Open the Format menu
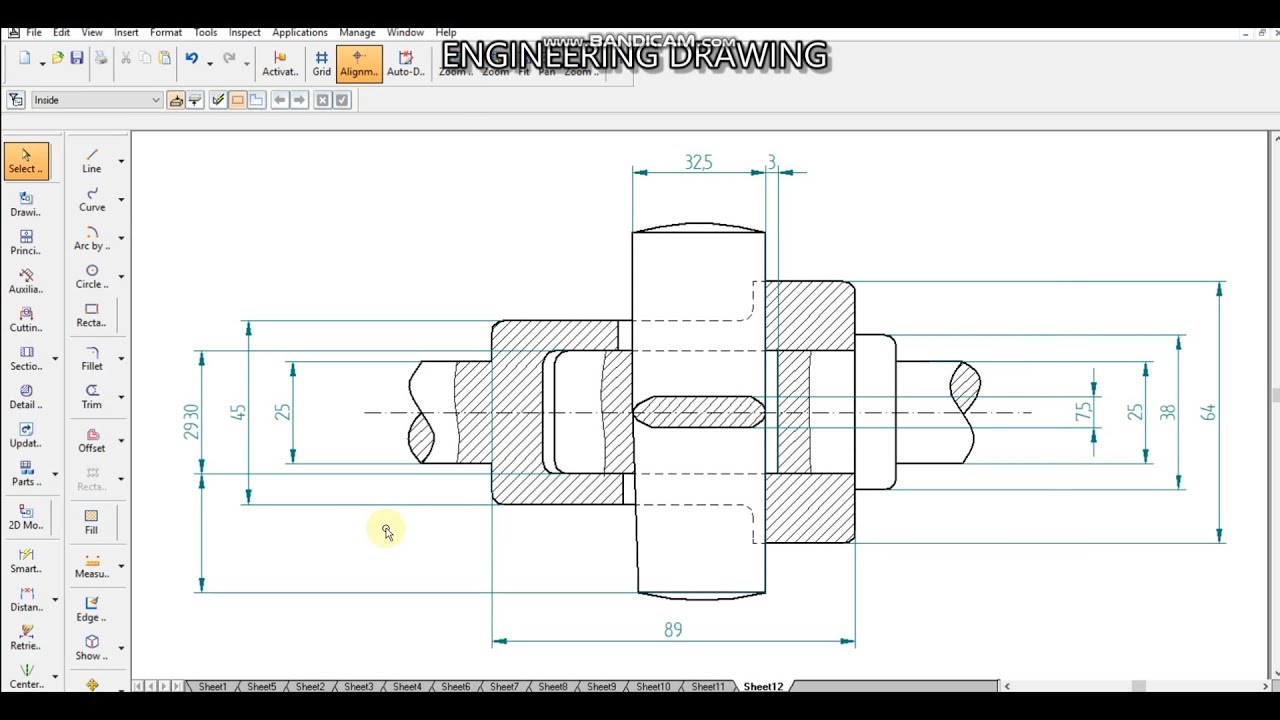This screenshot has width=1280, height=720. pyautogui.click(x=166, y=33)
